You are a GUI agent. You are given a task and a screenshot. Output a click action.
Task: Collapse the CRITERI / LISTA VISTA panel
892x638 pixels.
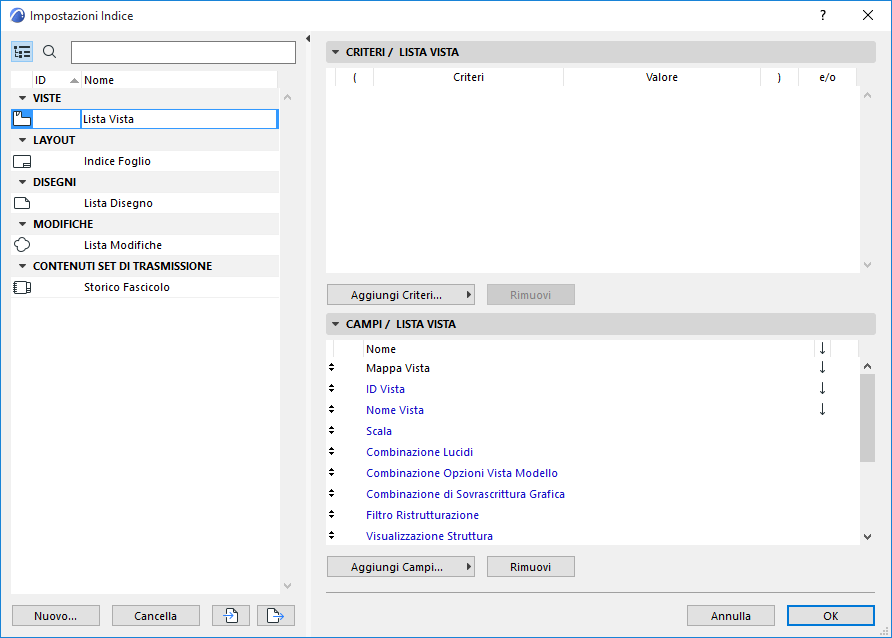336,52
